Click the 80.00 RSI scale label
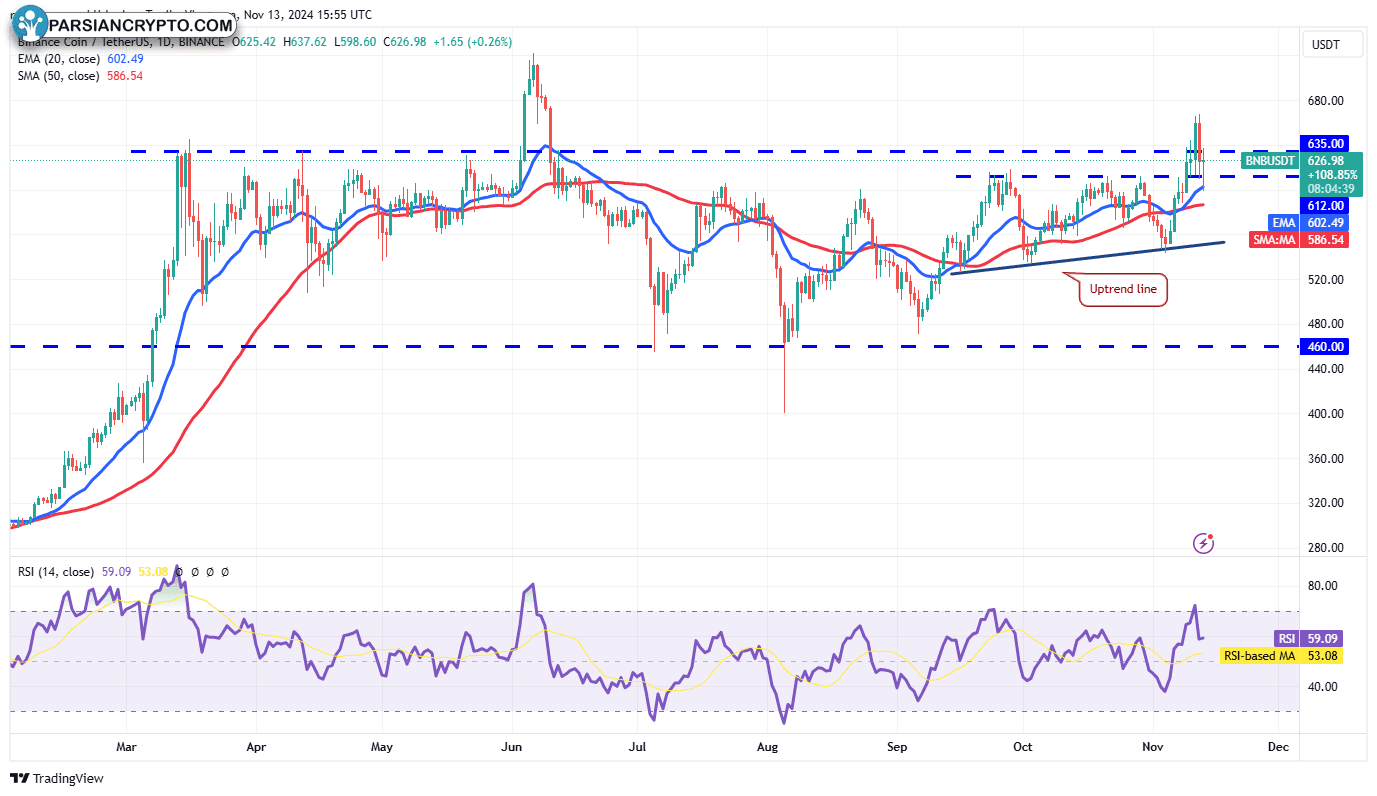The image size is (1377, 796). pyautogui.click(x=1323, y=586)
